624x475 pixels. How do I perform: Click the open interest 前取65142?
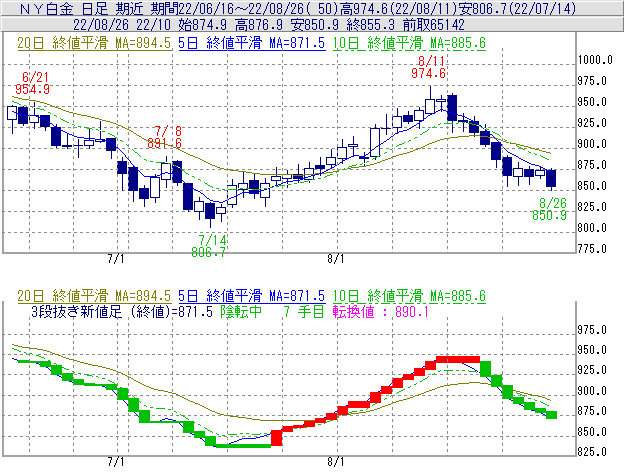pos(433,25)
